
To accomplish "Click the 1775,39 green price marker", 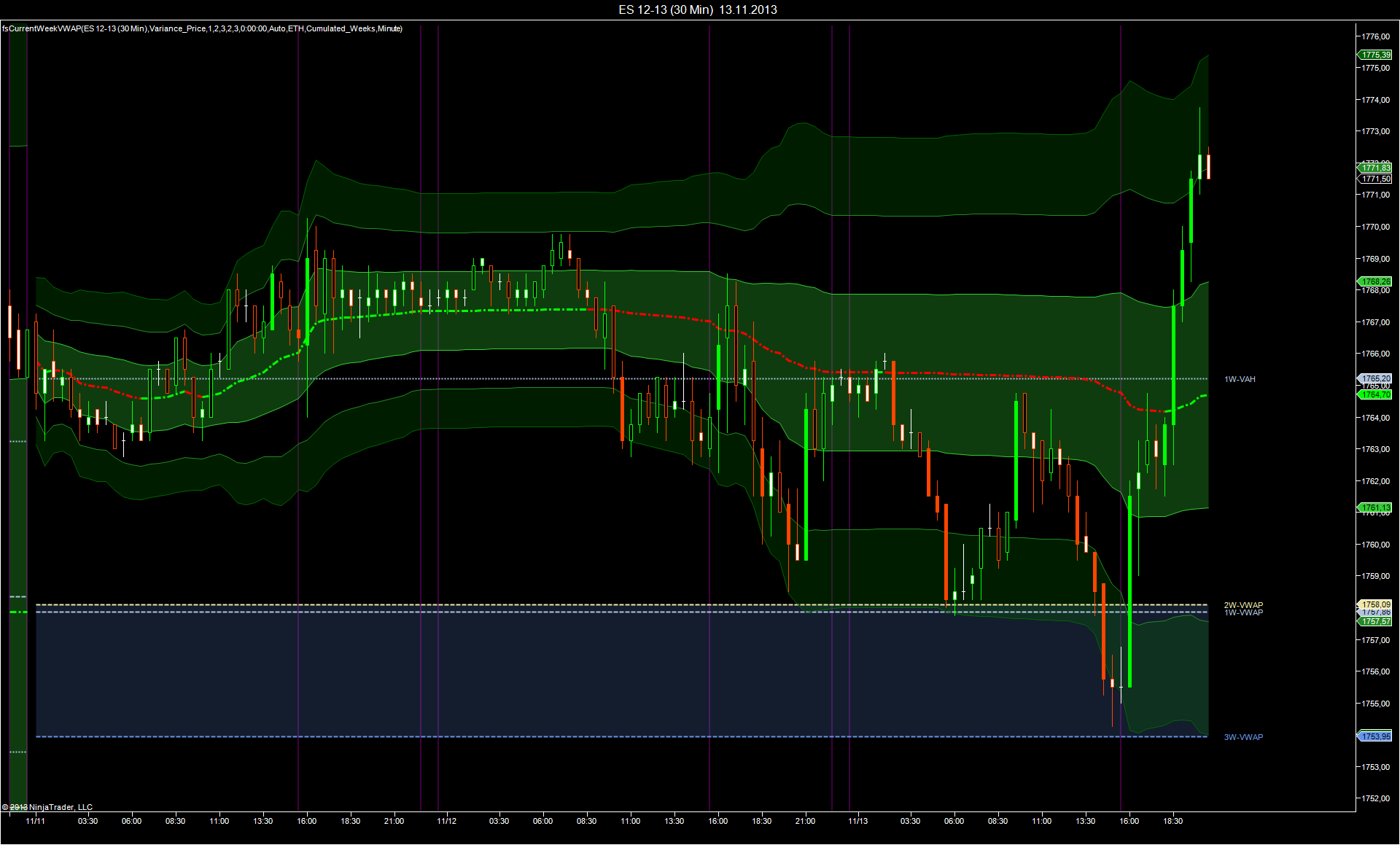I will click(1375, 55).
